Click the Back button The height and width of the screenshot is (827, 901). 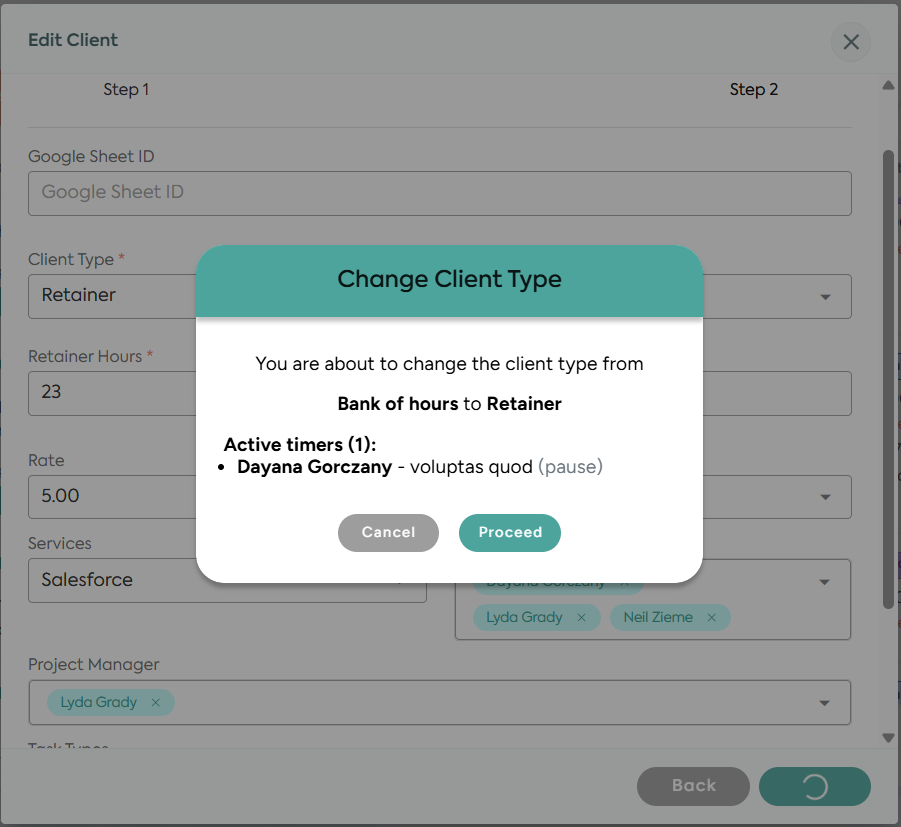point(693,786)
